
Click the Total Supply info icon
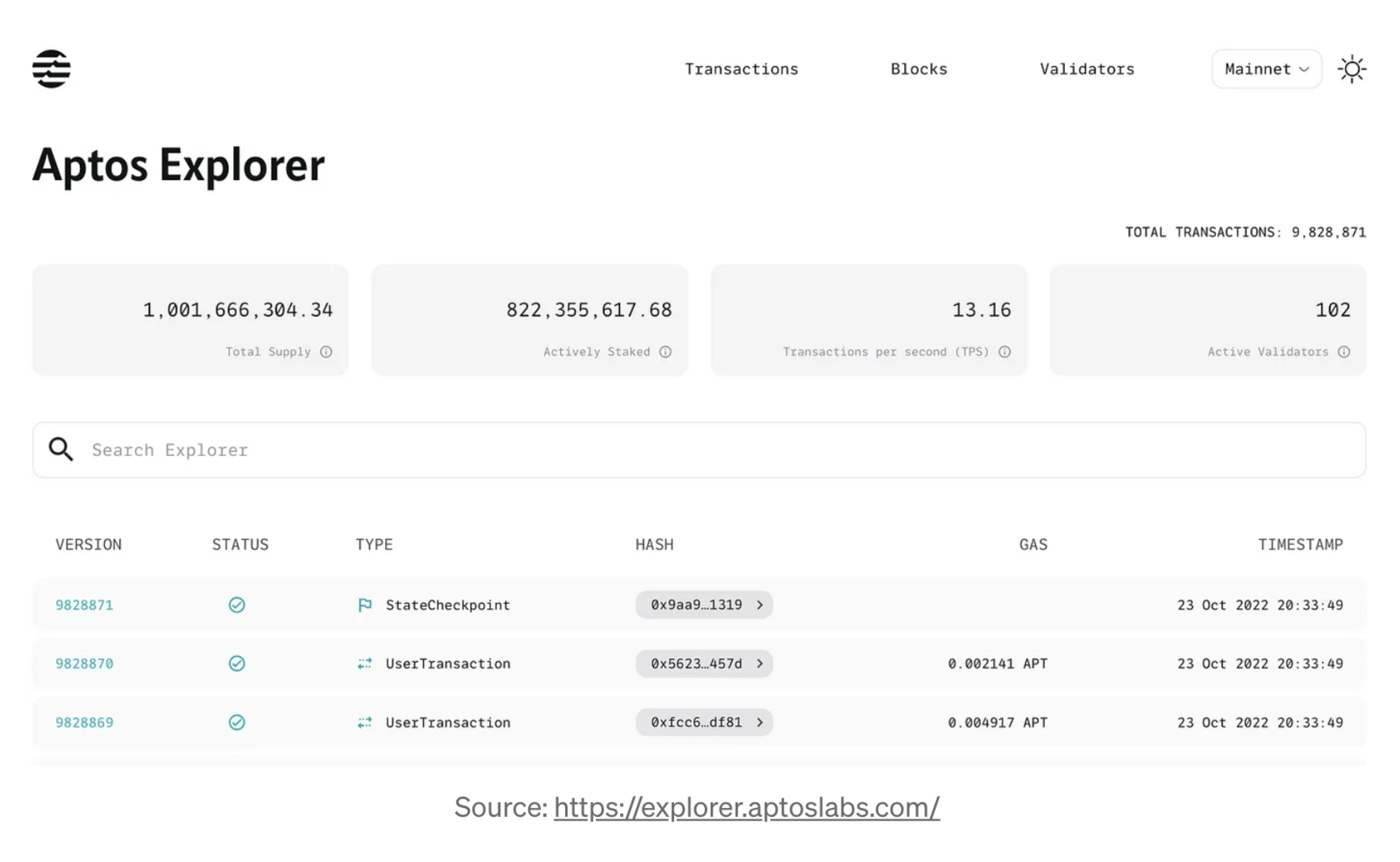(326, 352)
